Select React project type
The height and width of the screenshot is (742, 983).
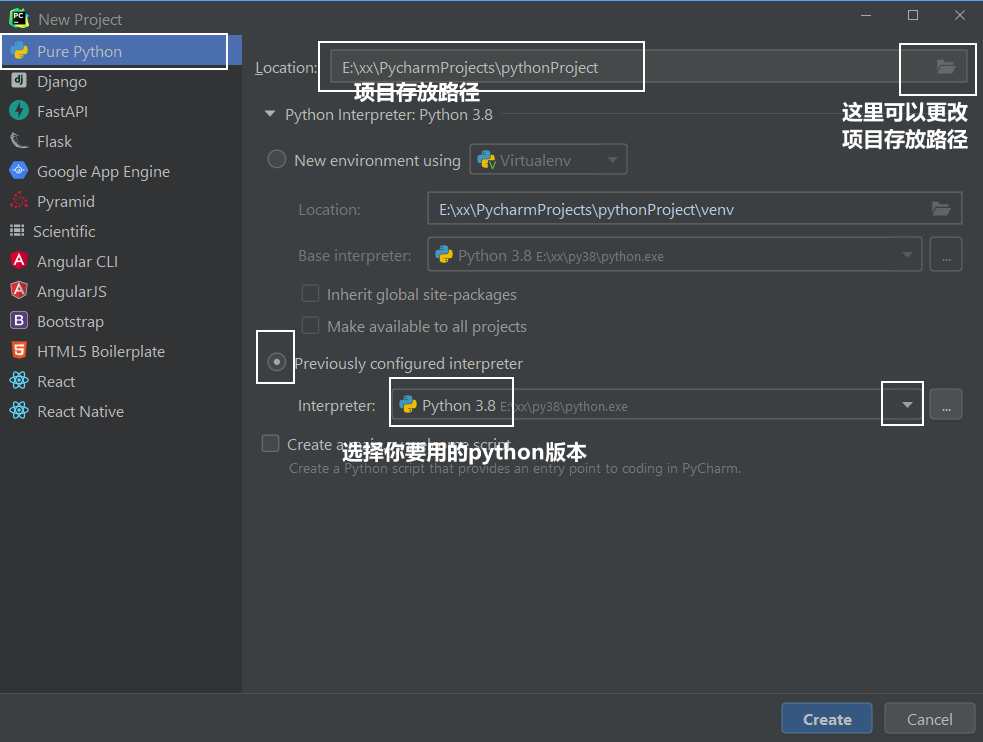click(121, 382)
